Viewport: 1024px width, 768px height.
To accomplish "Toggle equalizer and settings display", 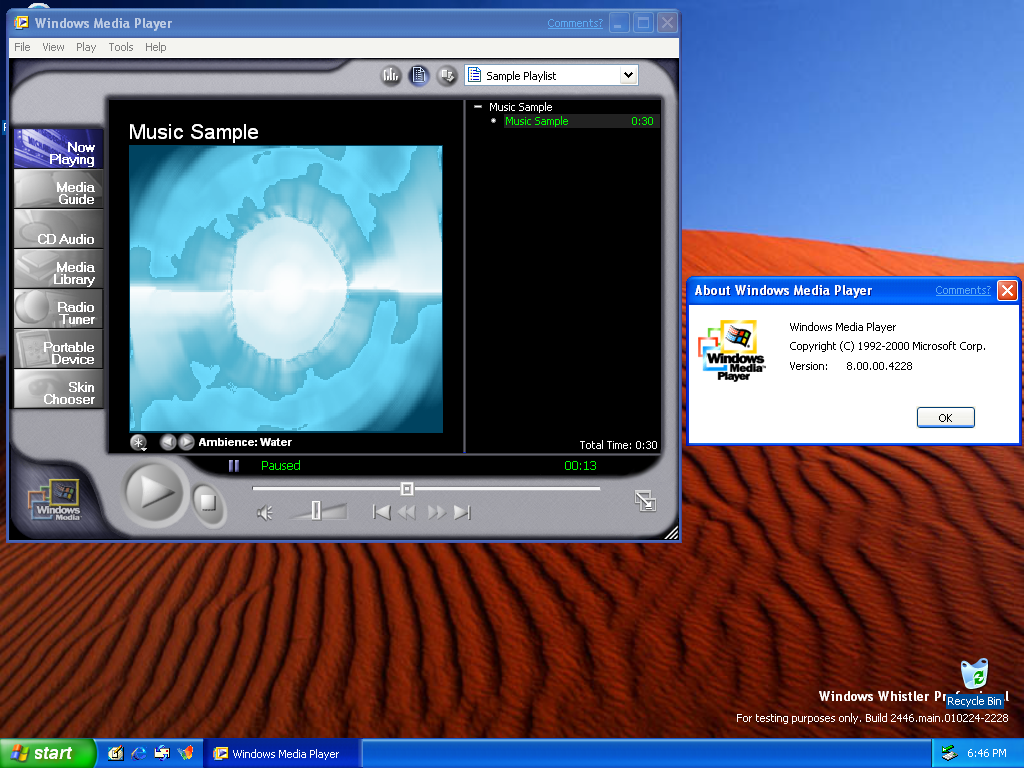I will point(390,75).
